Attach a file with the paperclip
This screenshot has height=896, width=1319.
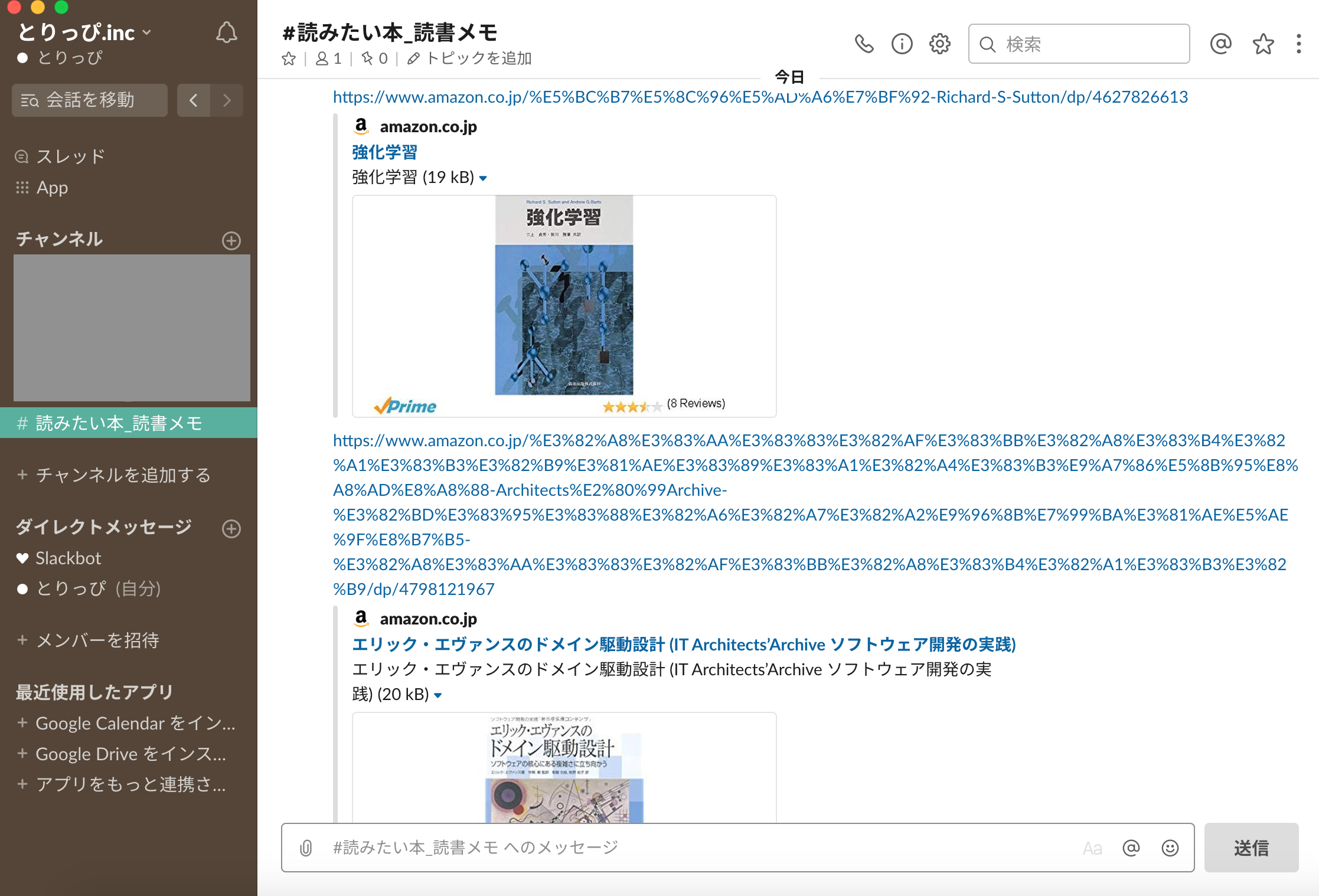click(x=306, y=848)
